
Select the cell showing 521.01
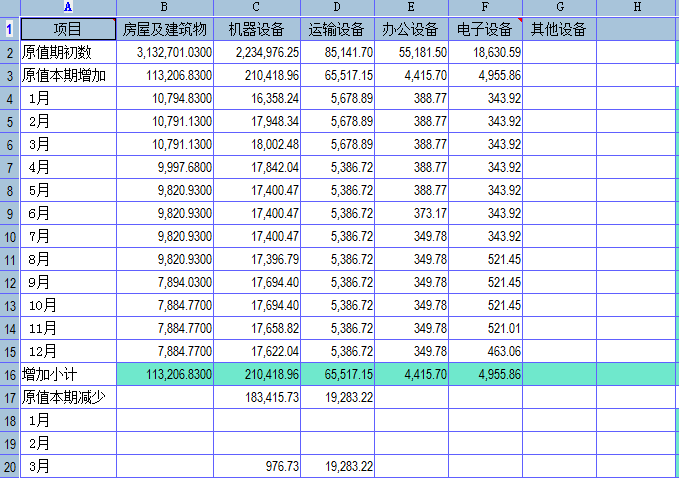tap(485, 328)
